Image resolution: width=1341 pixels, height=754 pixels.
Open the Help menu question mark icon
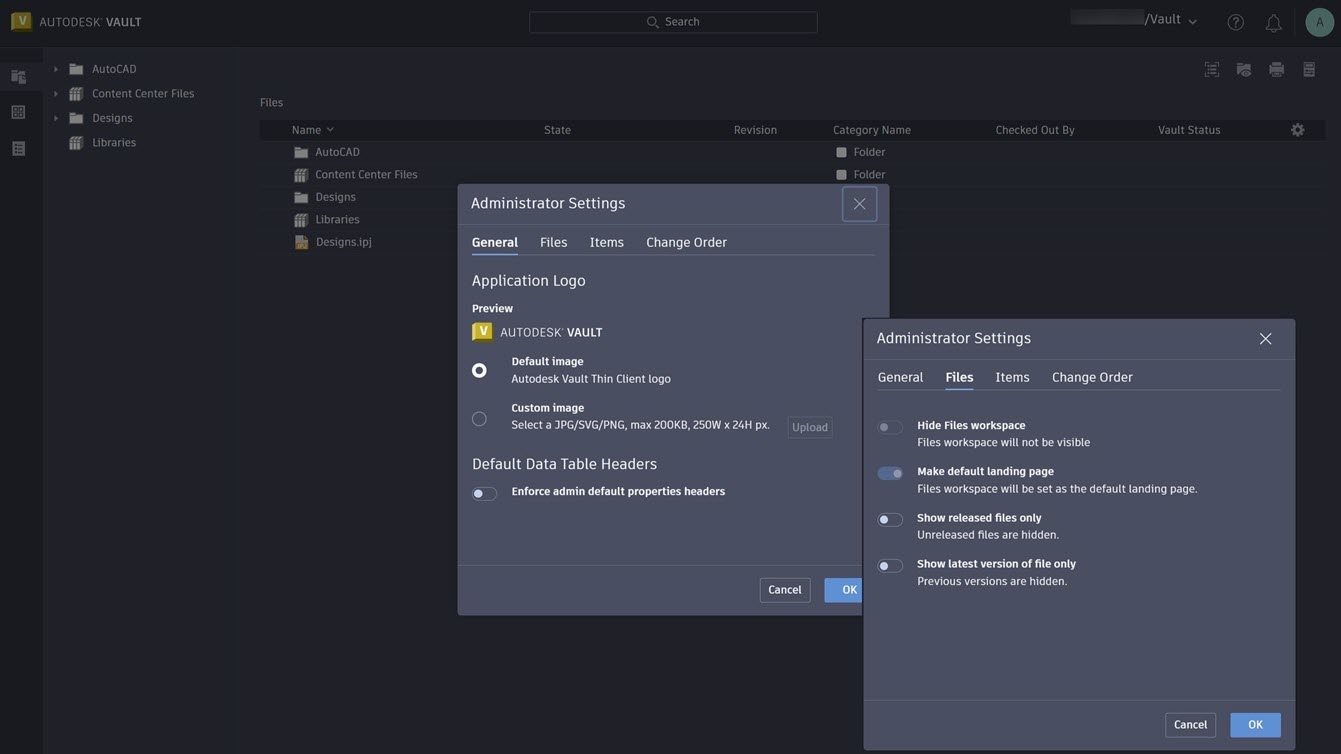click(1236, 22)
